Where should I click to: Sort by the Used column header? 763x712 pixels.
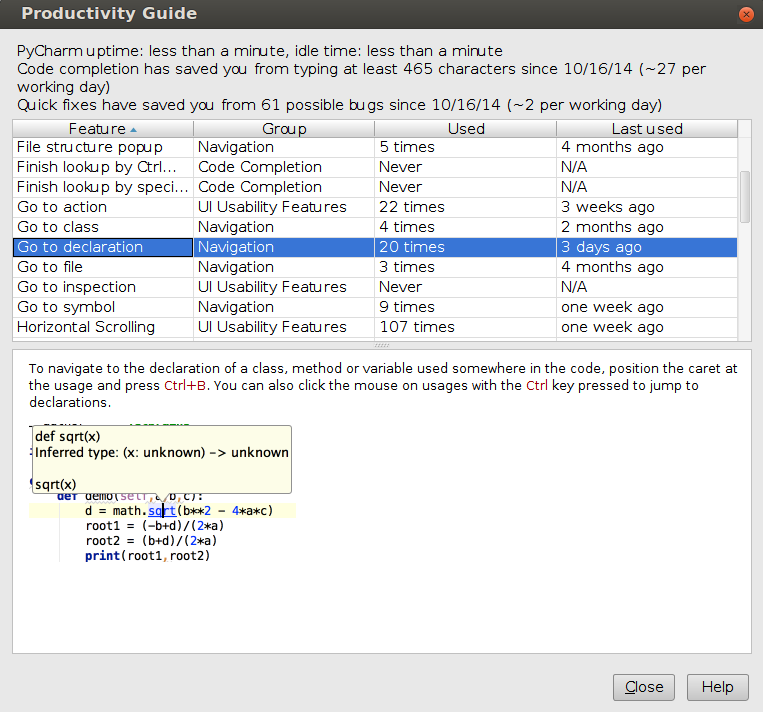pyautogui.click(x=466, y=129)
